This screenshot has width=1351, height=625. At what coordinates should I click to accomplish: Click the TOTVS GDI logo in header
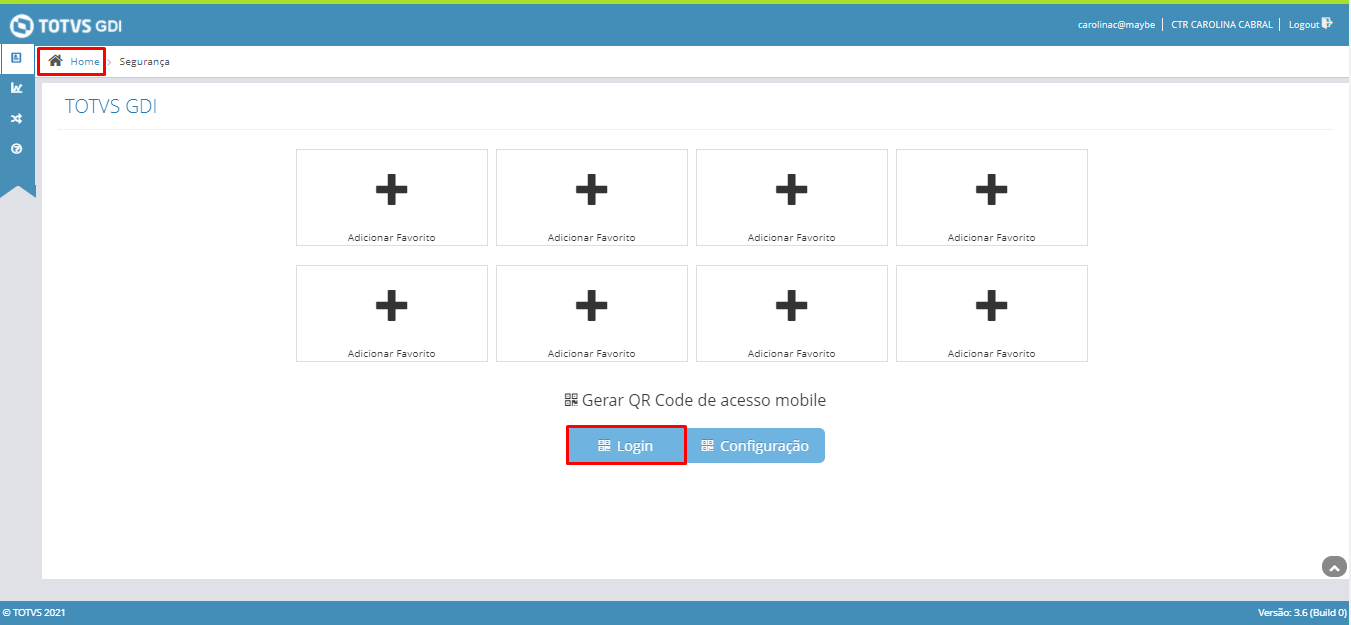click(x=66, y=25)
